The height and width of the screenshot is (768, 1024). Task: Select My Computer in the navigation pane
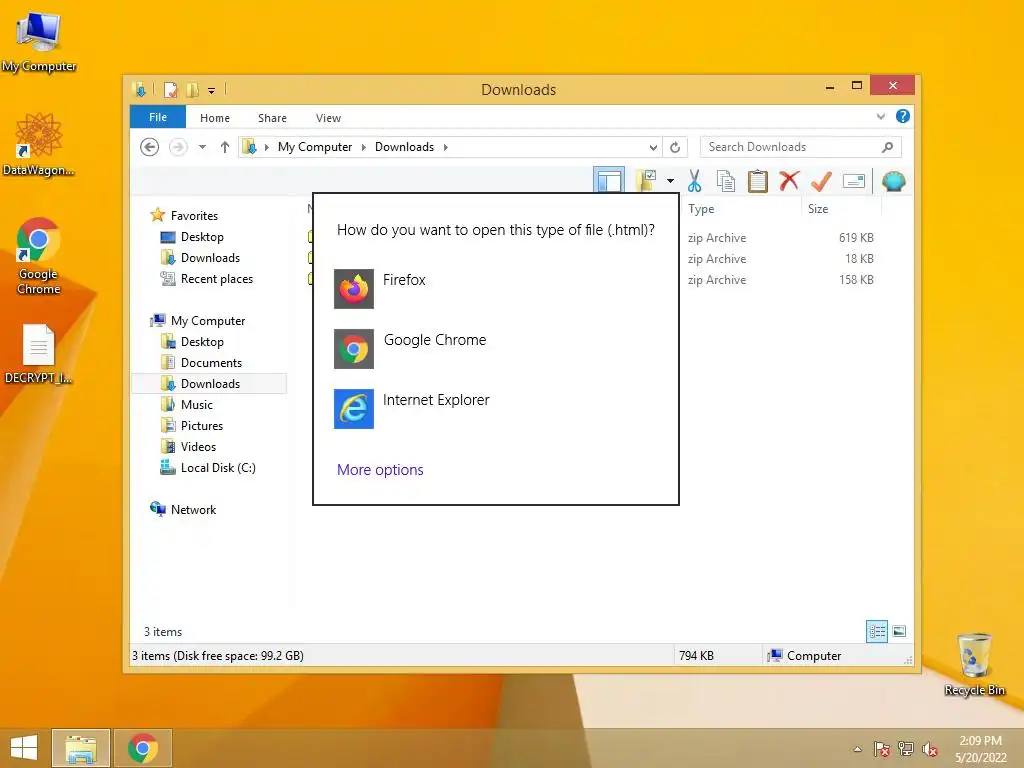(208, 321)
